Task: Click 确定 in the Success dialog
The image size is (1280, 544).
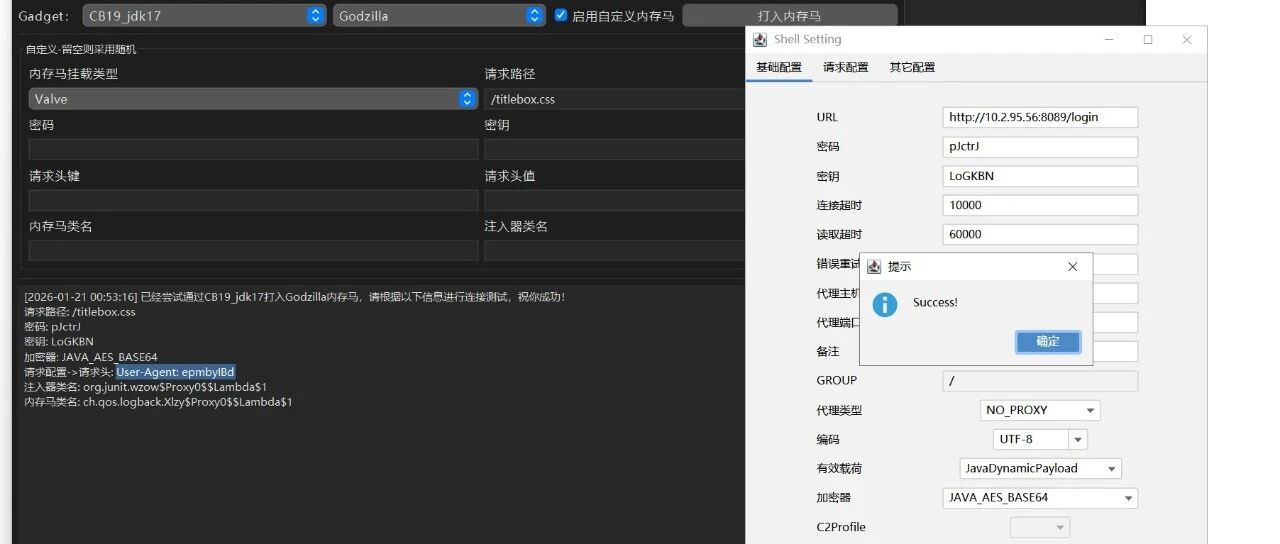Action: (1048, 341)
